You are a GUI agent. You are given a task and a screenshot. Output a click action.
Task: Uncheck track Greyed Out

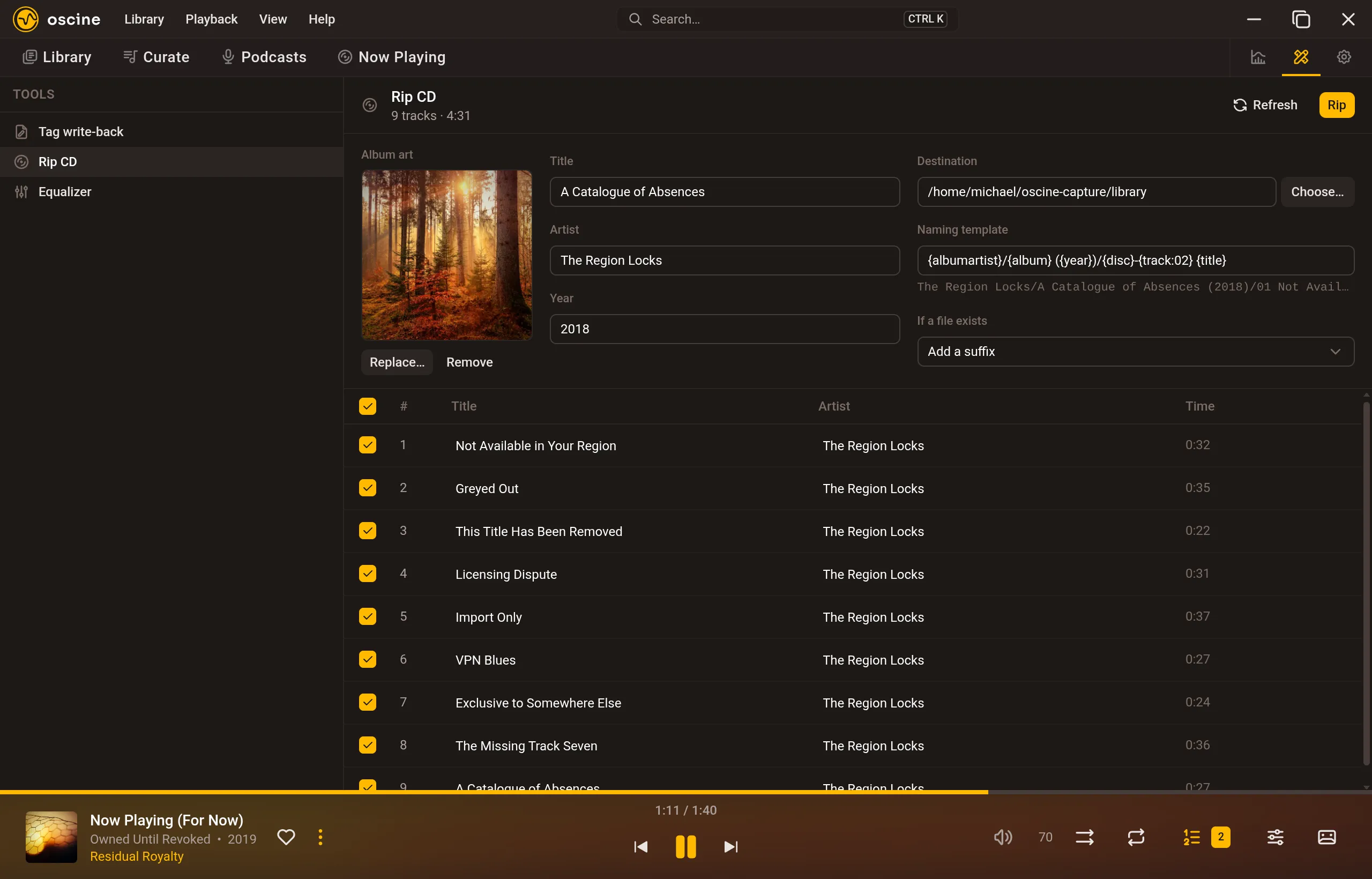tap(368, 488)
